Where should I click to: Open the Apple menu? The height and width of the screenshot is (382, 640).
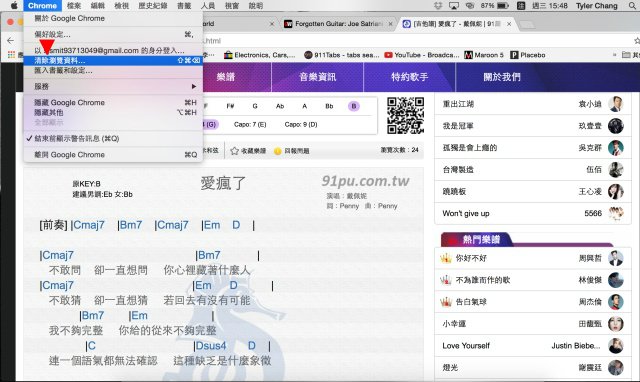click(14, 6)
